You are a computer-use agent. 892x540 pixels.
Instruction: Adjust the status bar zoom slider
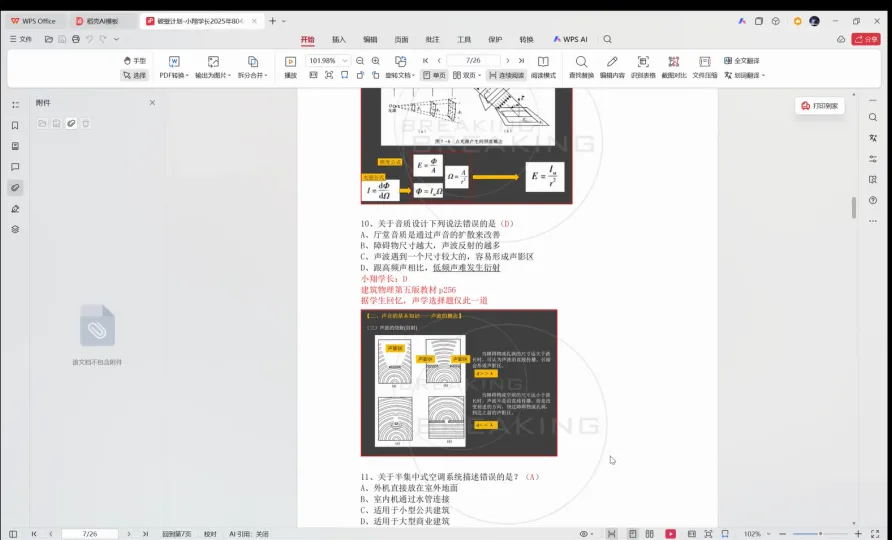point(820,534)
